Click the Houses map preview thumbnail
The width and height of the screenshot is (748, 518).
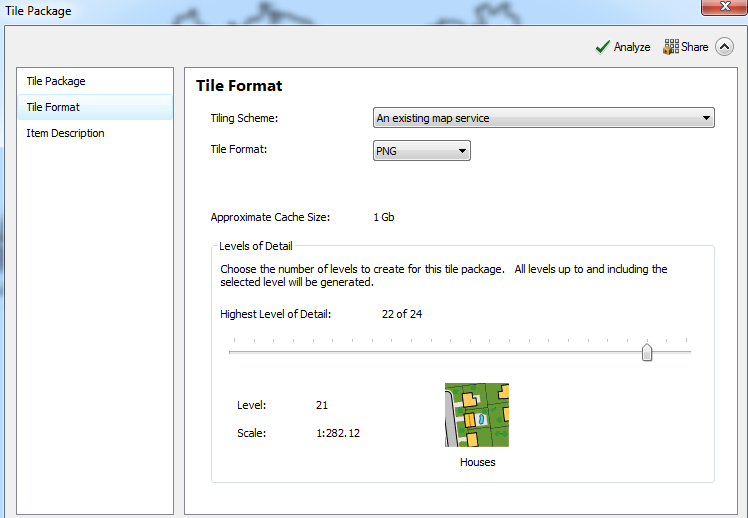tap(477, 414)
